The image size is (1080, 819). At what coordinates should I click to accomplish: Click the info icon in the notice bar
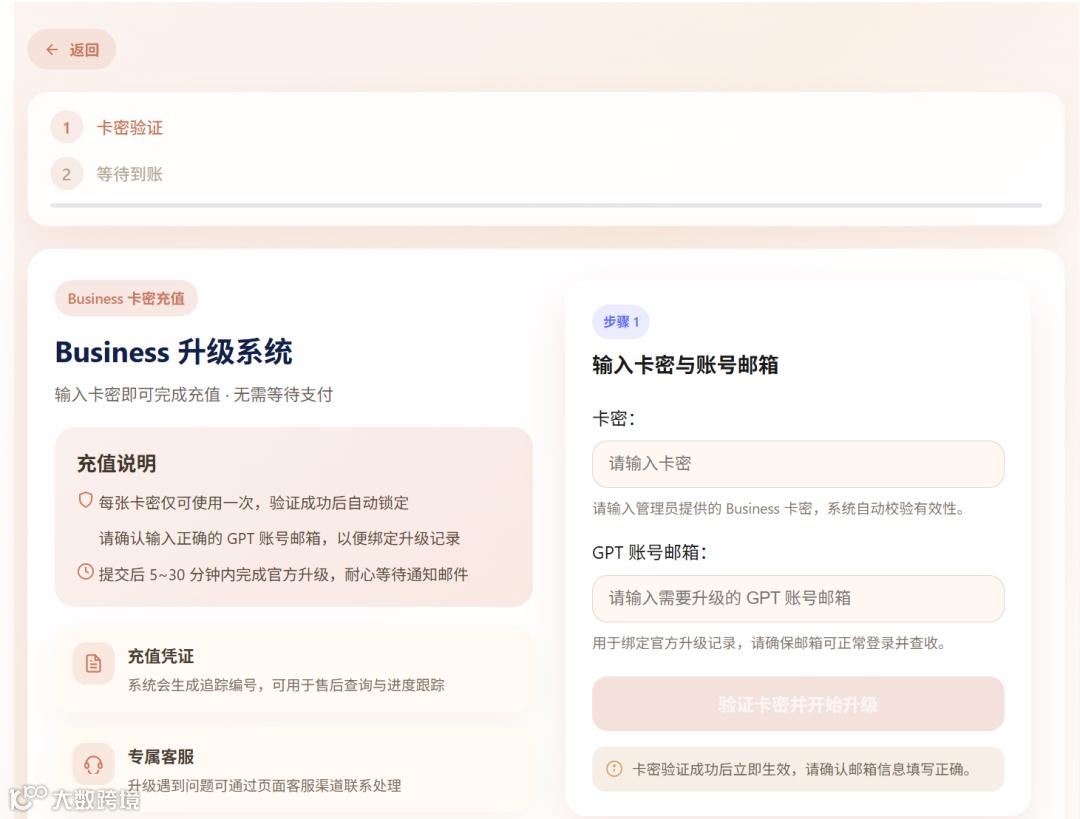tap(614, 769)
